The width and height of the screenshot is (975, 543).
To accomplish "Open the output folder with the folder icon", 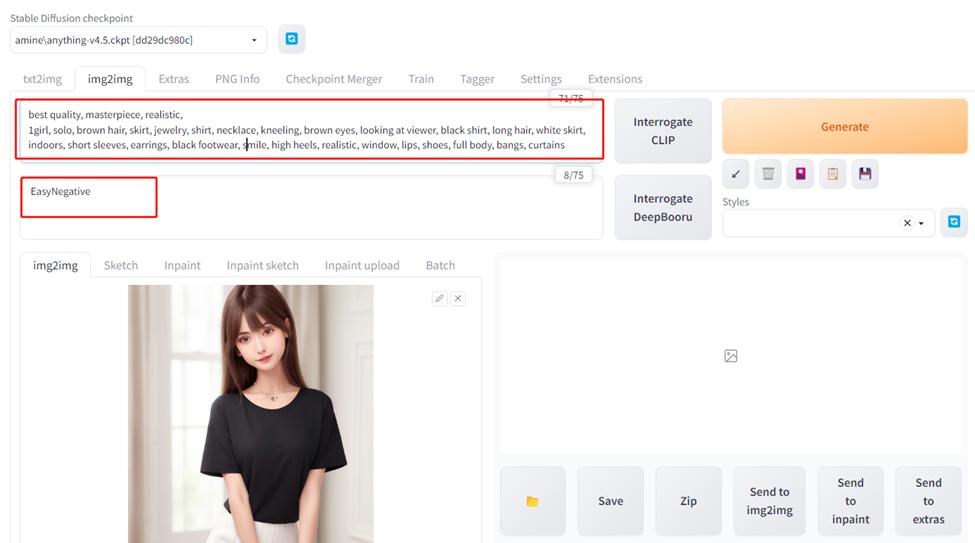I will [532, 501].
